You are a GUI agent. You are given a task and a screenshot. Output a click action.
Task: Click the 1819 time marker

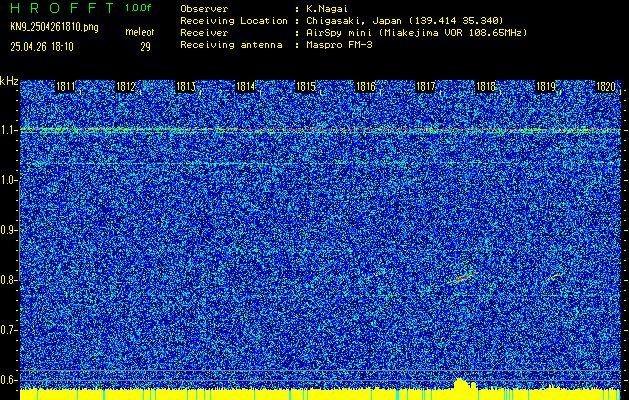pos(546,87)
